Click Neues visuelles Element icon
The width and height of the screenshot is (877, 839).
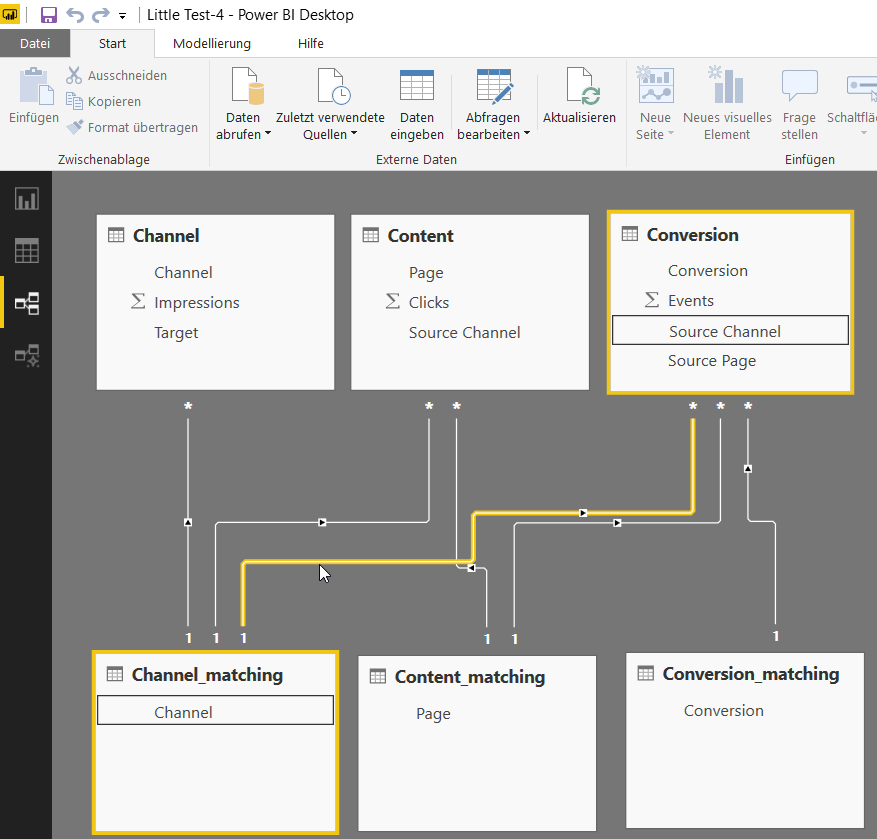click(726, 84)
